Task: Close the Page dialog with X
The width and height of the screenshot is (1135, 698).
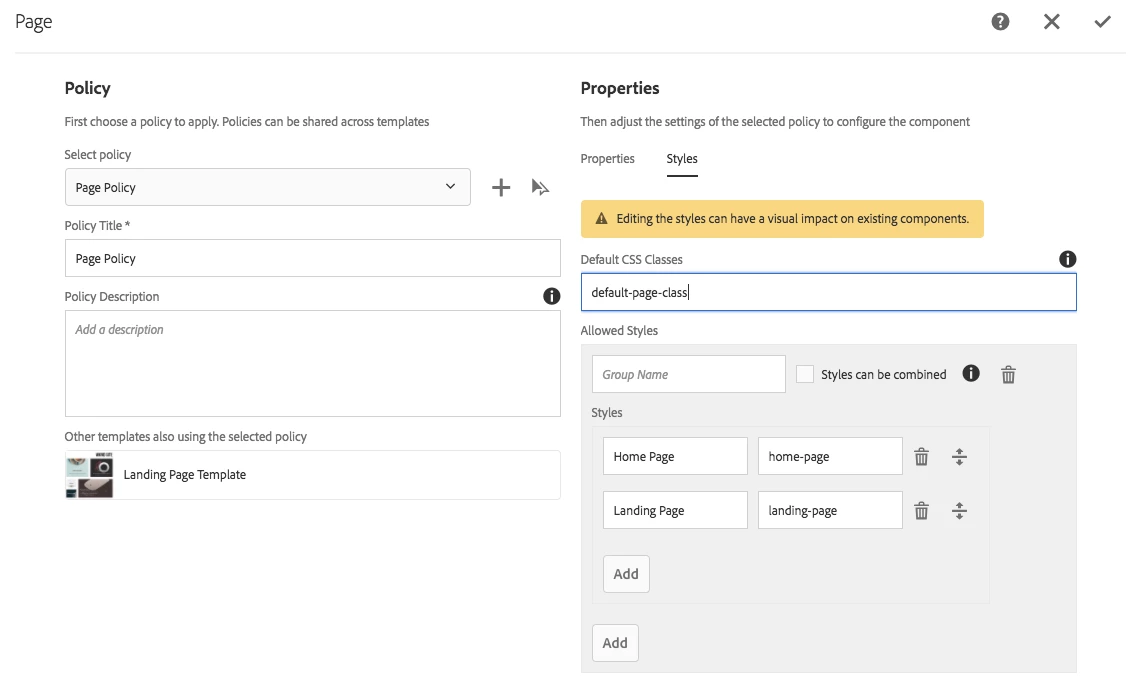Action: [1051, 21]
